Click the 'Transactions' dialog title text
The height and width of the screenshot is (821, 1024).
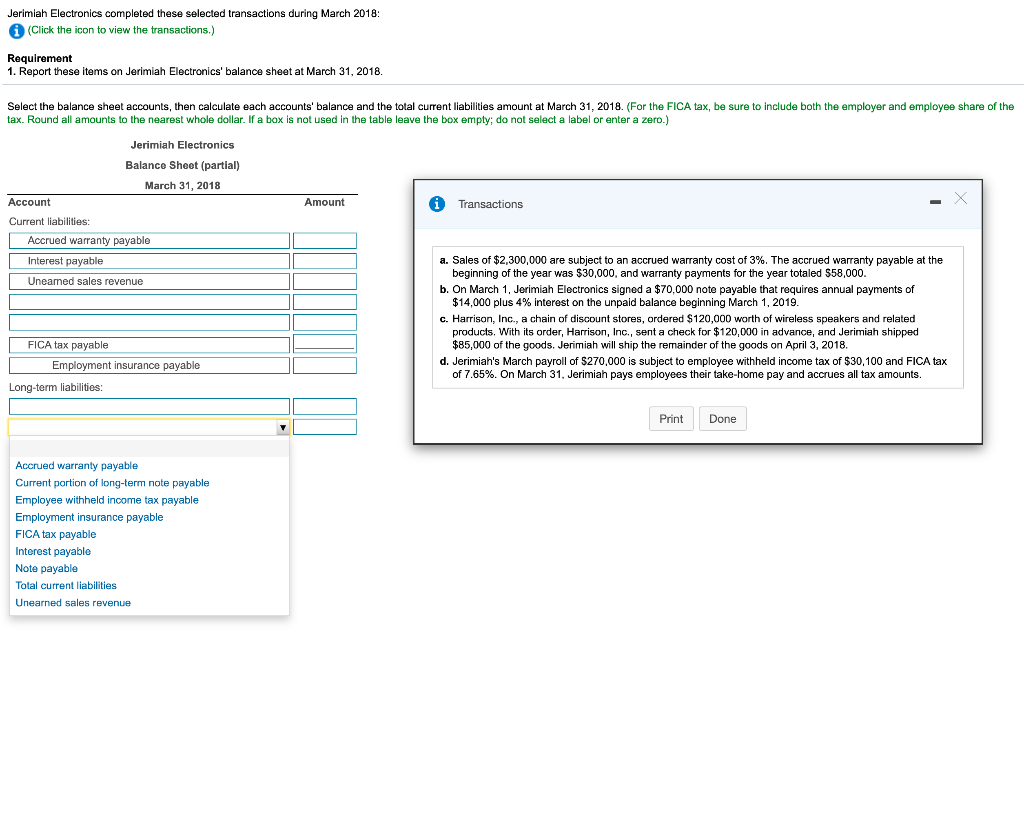pos(490,204)
